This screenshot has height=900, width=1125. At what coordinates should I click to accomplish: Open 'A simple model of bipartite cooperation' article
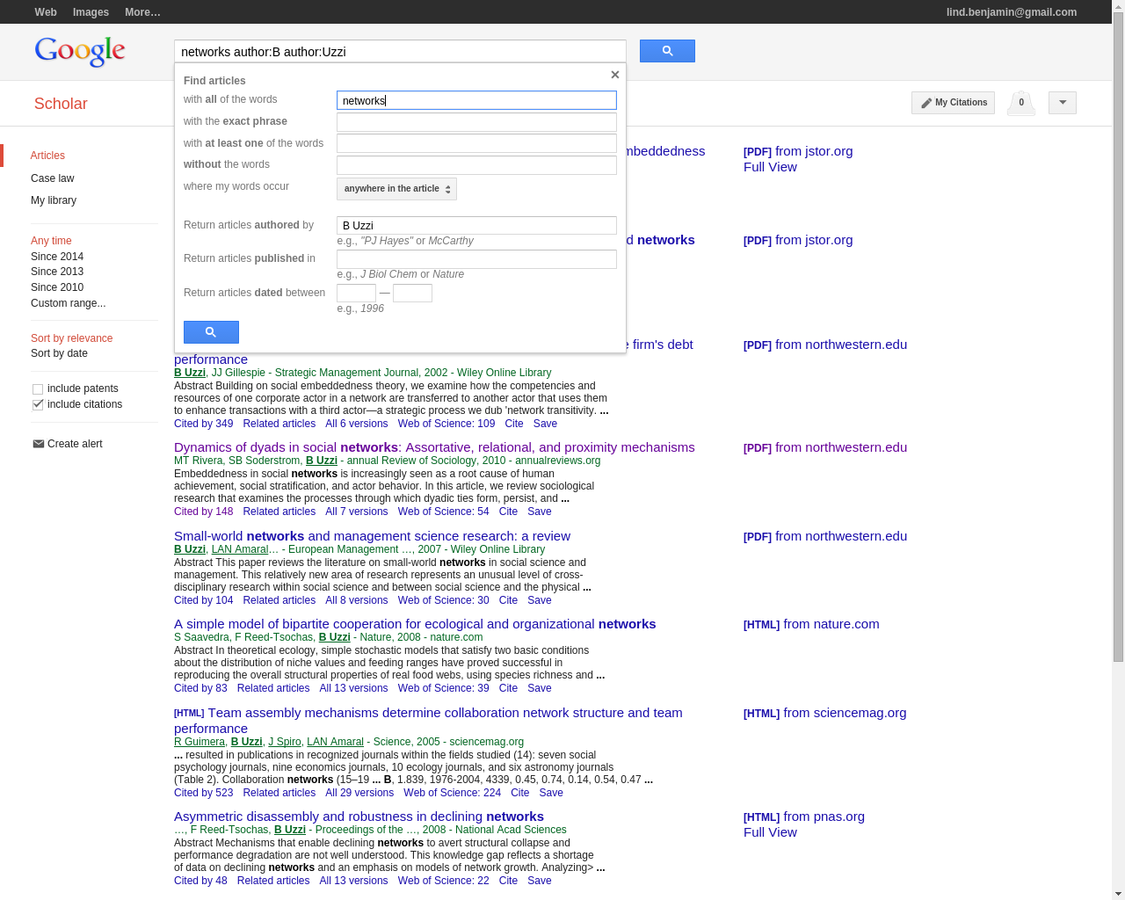(x=415, y=624)
